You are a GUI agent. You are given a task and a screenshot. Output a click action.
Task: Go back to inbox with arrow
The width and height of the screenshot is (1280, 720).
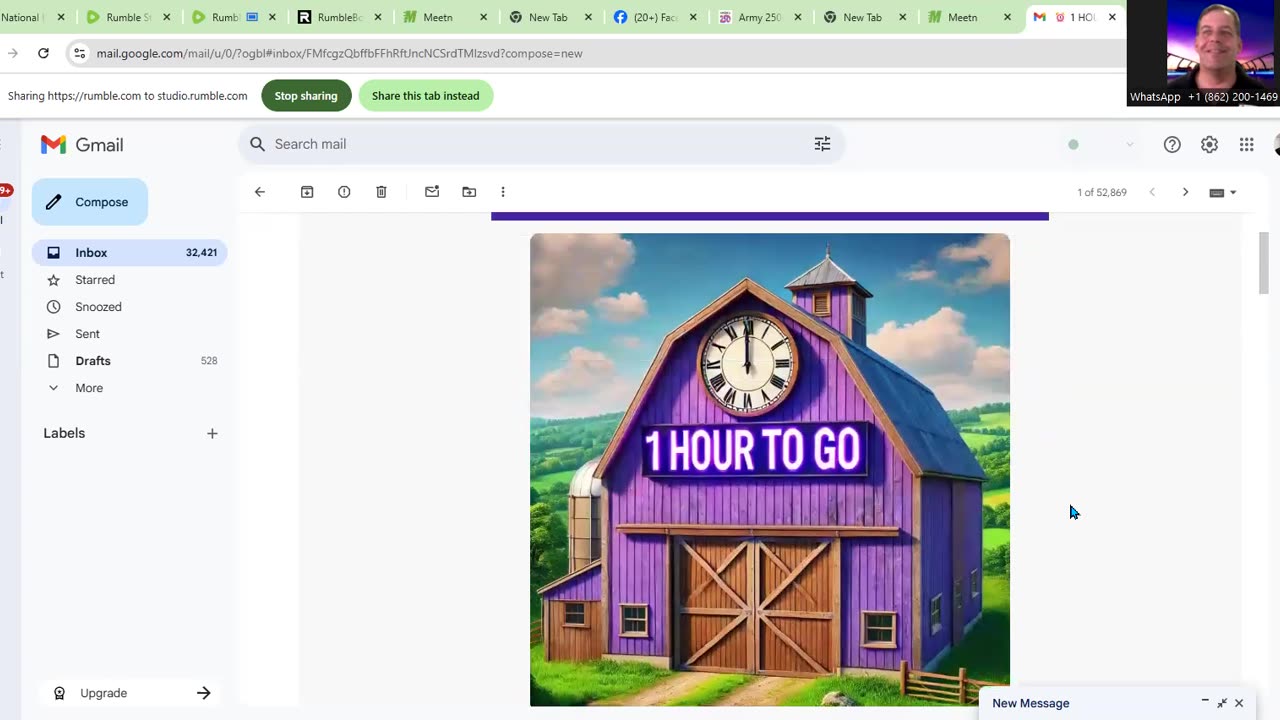tap(260, 192)
